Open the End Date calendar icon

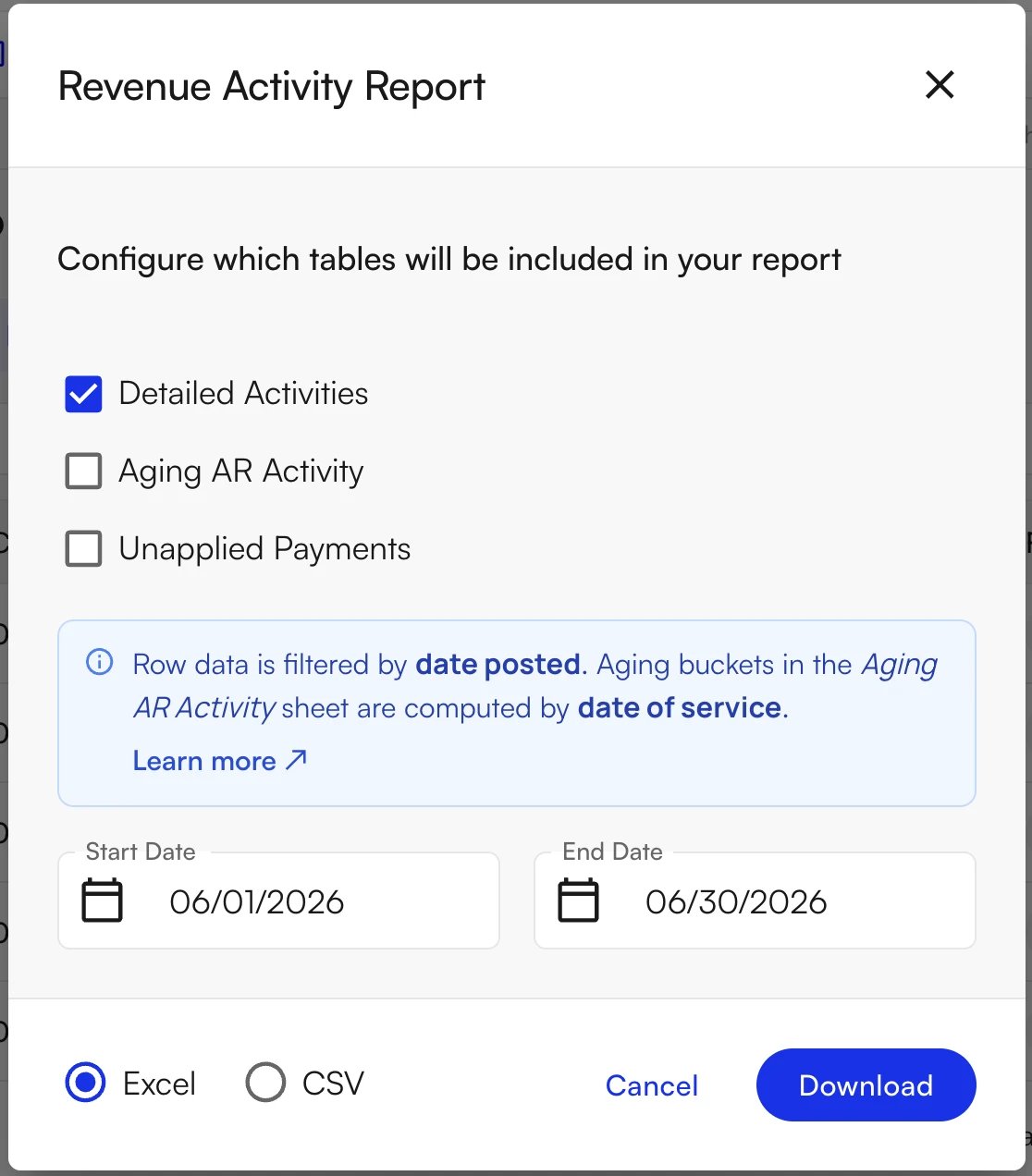click(x=578, y=900)
